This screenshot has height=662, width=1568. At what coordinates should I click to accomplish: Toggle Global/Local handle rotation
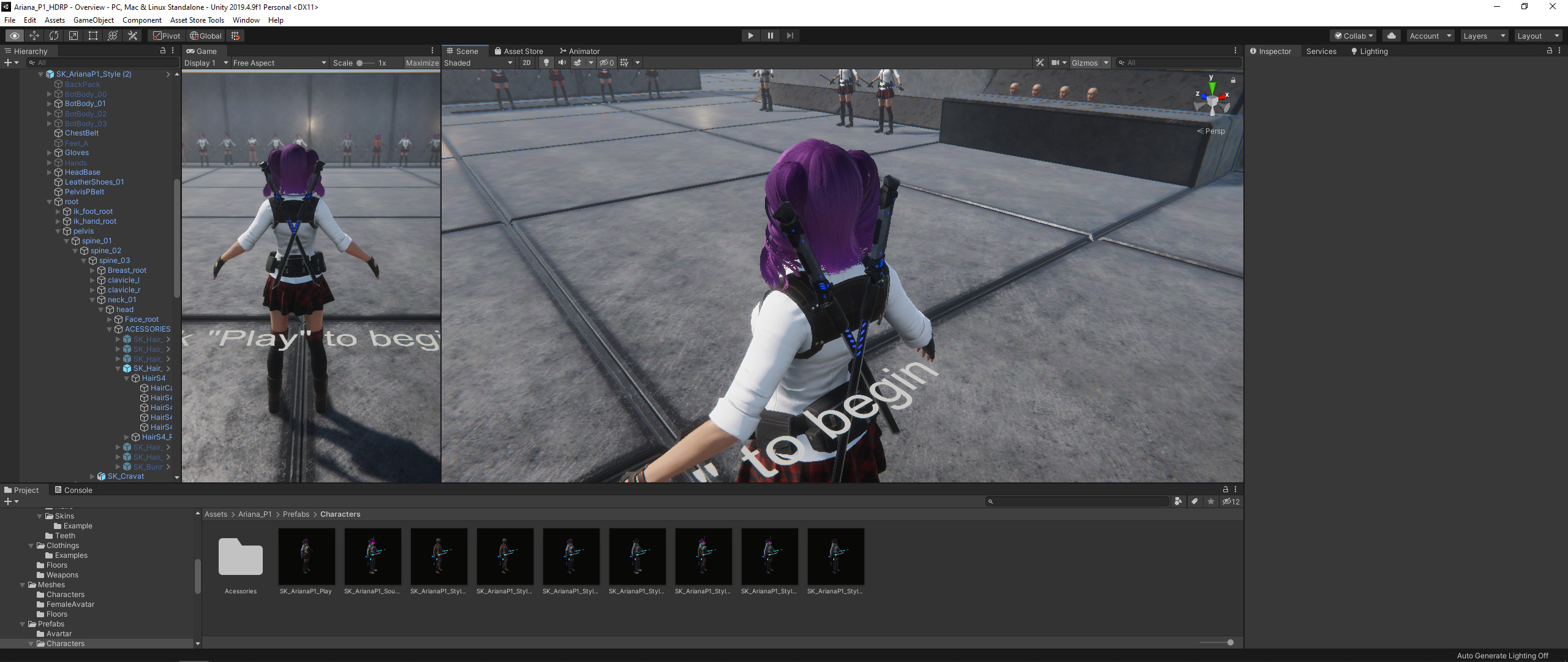pos(206,36)
